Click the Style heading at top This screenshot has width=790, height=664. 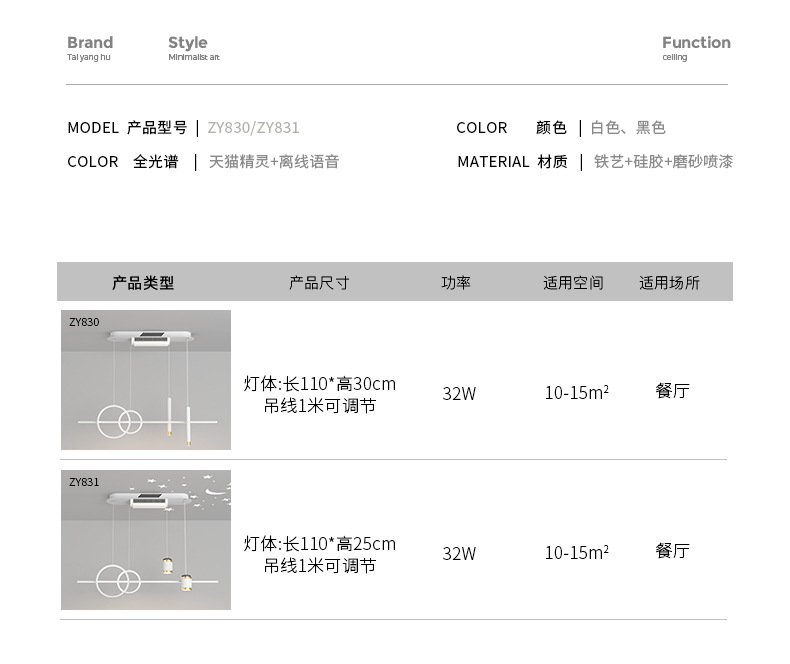tap(188, 43)
